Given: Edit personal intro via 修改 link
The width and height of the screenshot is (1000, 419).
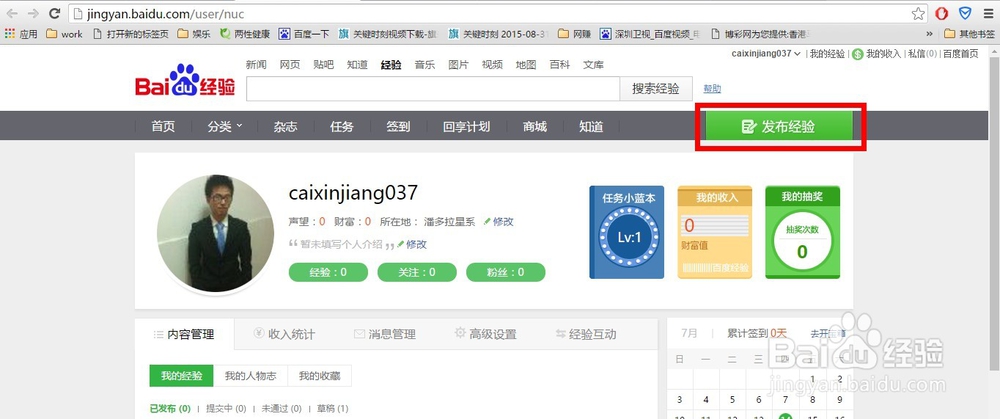Looking at the screenshot, I should [416, 244].
